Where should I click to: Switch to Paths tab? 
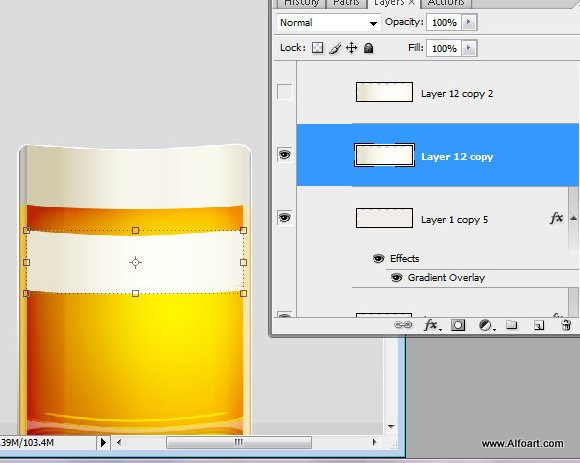(x=346, y=3)
